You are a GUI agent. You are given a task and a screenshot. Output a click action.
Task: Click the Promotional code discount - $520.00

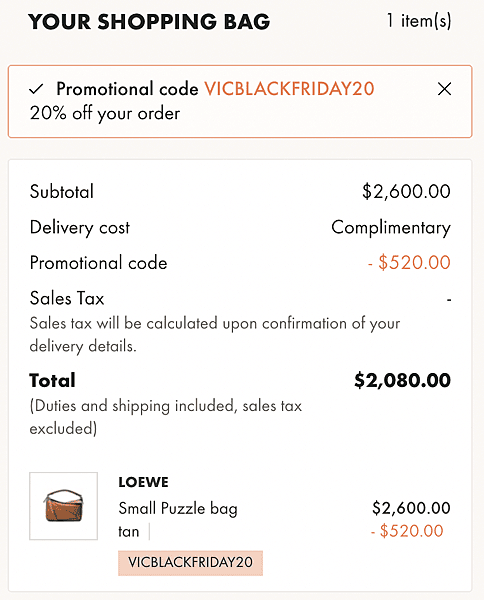click(x=409, y=262)
